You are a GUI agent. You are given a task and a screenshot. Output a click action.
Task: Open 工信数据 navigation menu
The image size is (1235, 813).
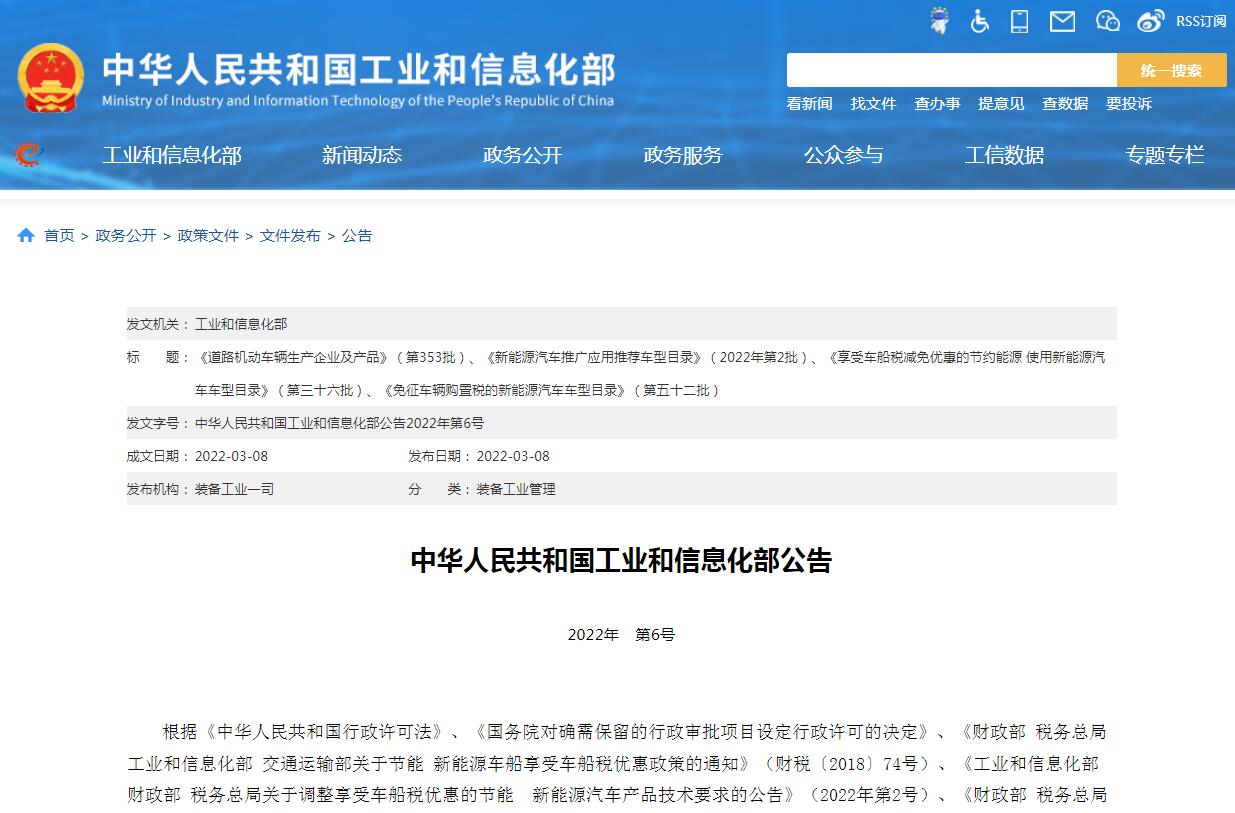pyautogui.click(x=1004, y=155)
